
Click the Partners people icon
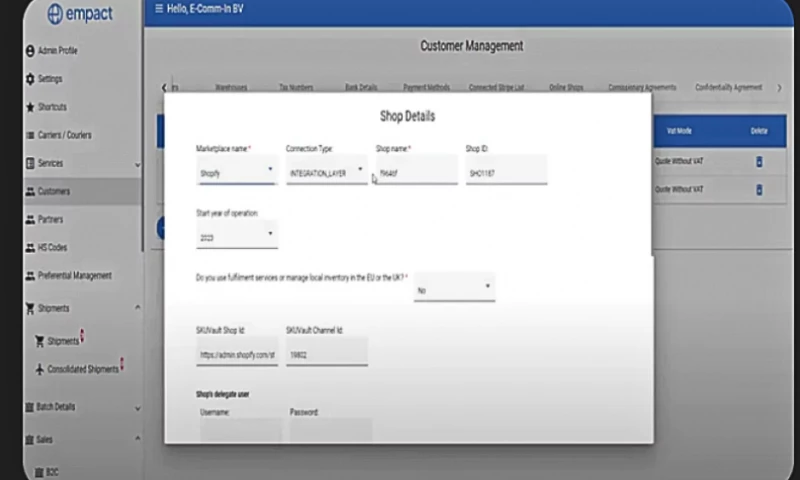[30, 219]
